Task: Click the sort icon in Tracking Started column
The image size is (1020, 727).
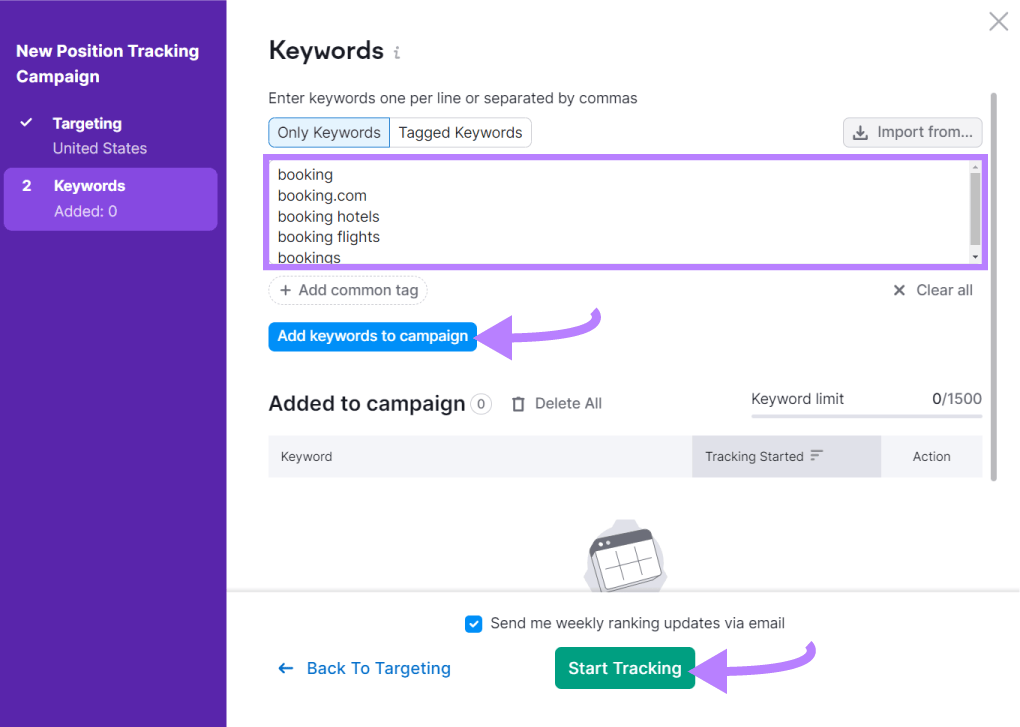Action: pyautogui.click(x=817, y=456)
